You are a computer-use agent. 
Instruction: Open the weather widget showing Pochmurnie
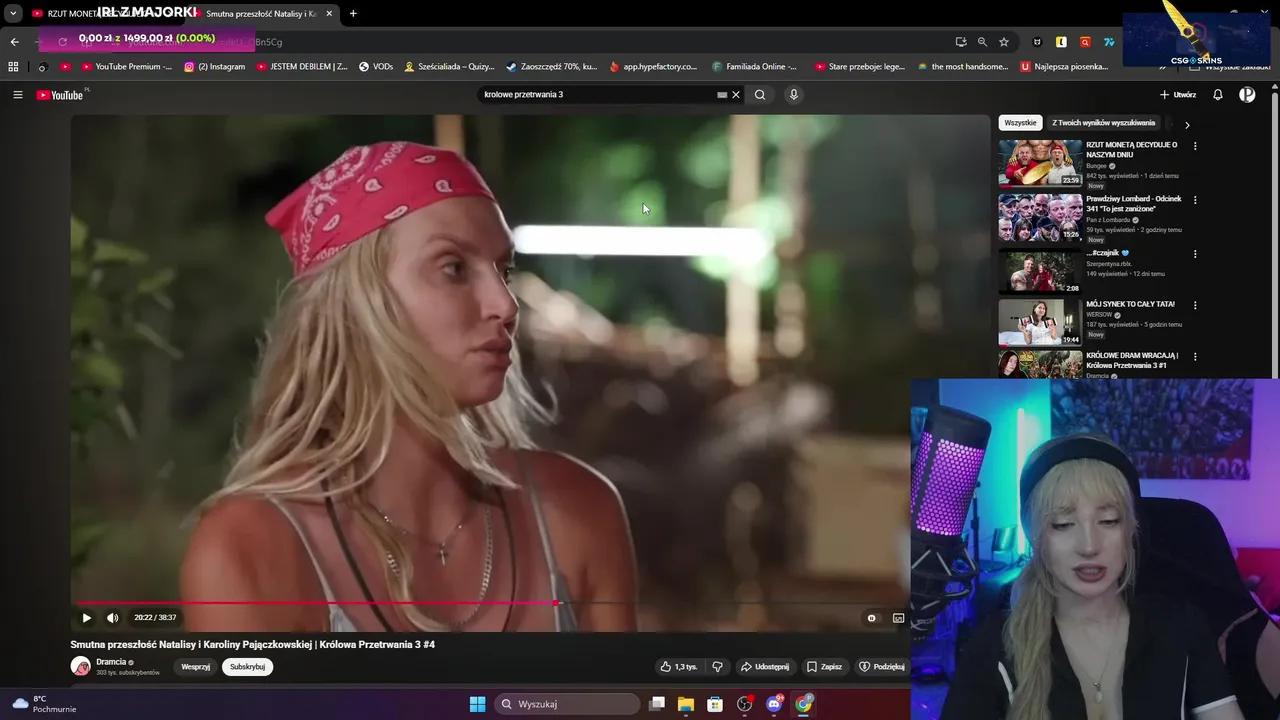[x=44, y=704]
